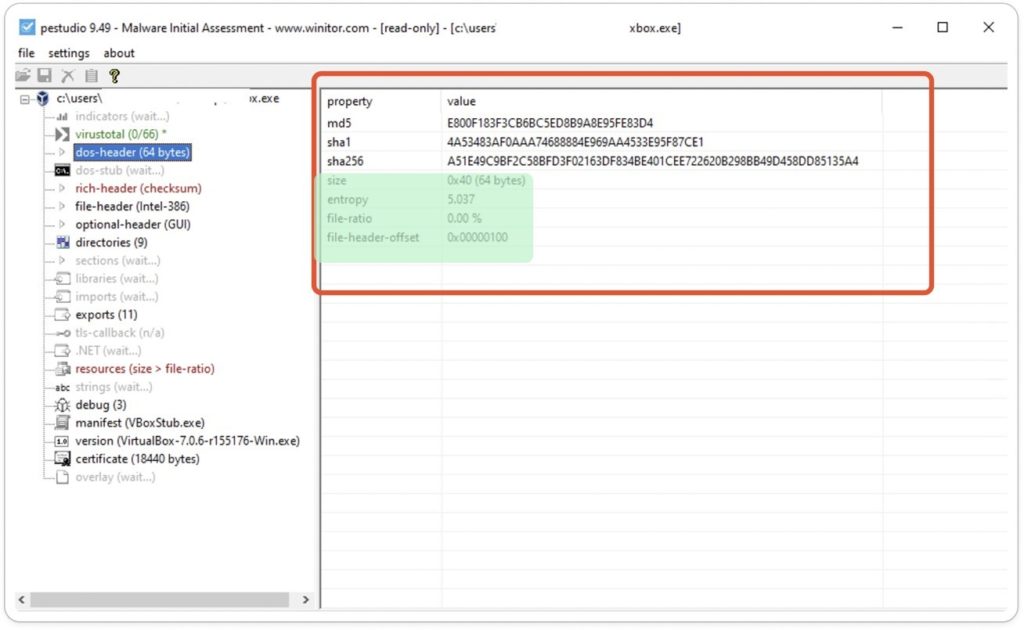The image size is (1024, 630).
Task: Open the debug bug icon
Action: coord(62,405)
